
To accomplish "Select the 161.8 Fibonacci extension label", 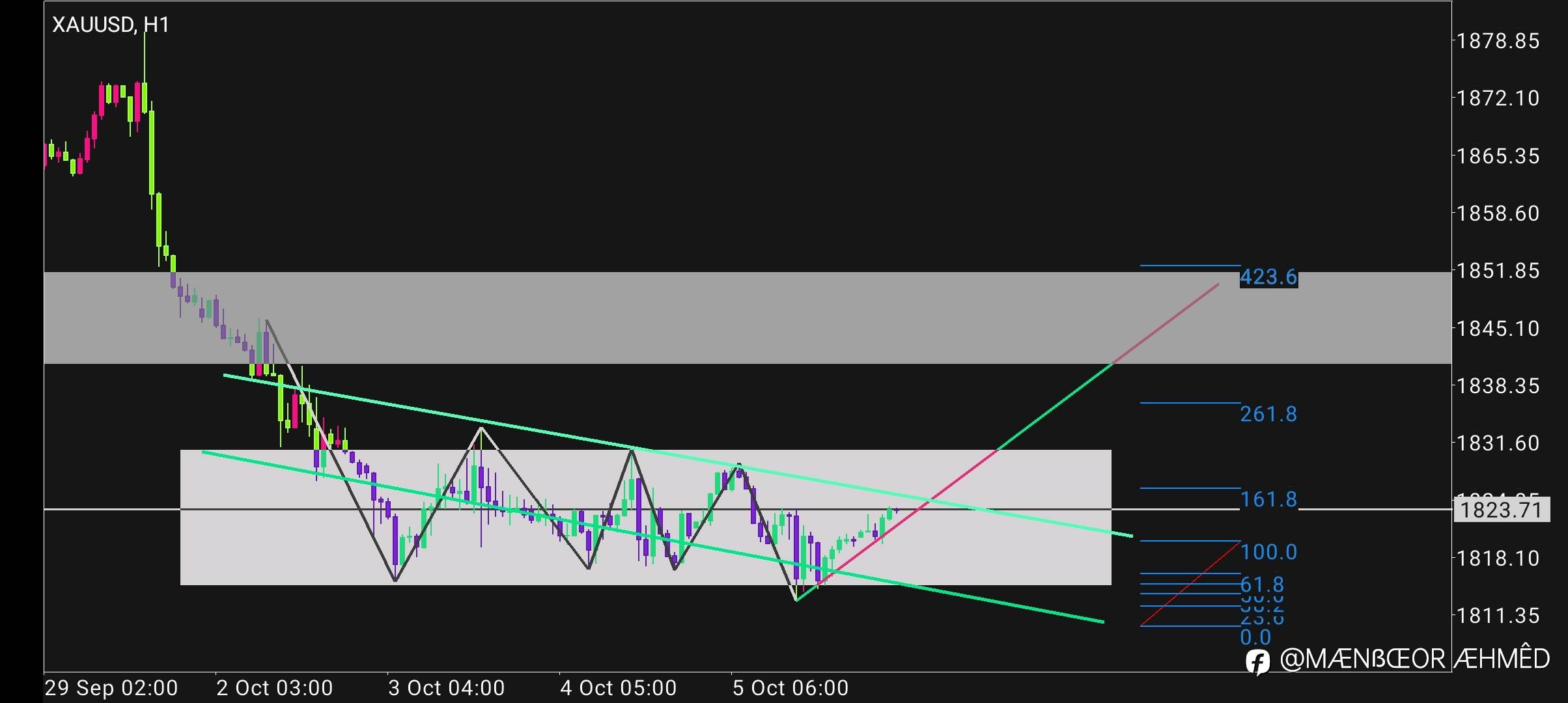I will point(1268,499).
